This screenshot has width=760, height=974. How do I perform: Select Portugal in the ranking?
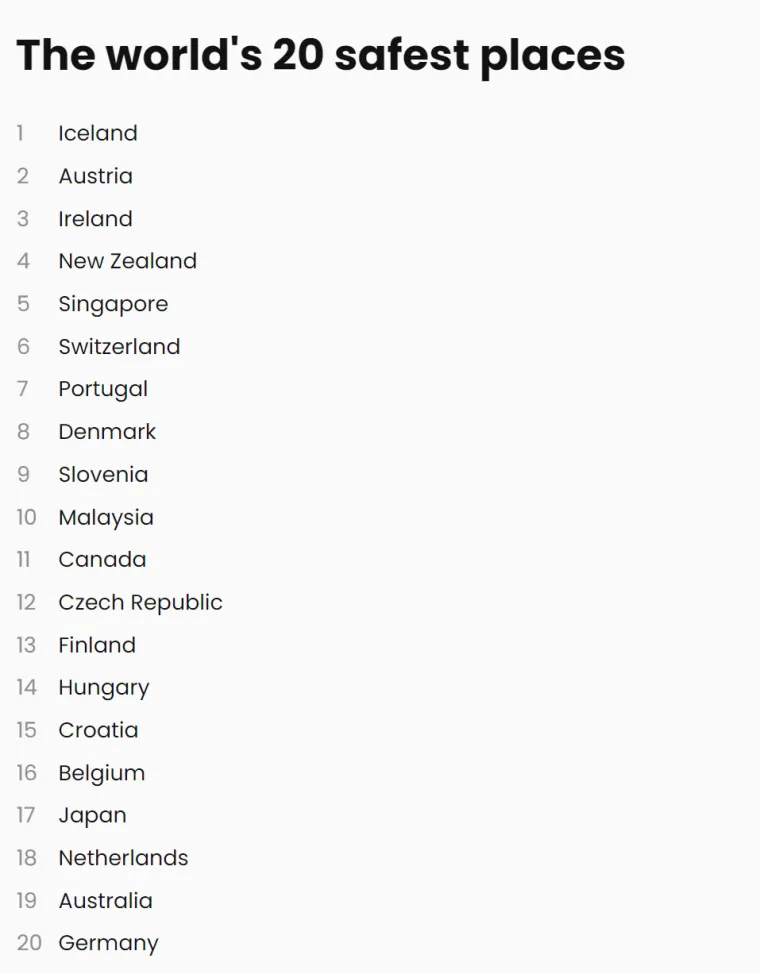click(103, 389)
